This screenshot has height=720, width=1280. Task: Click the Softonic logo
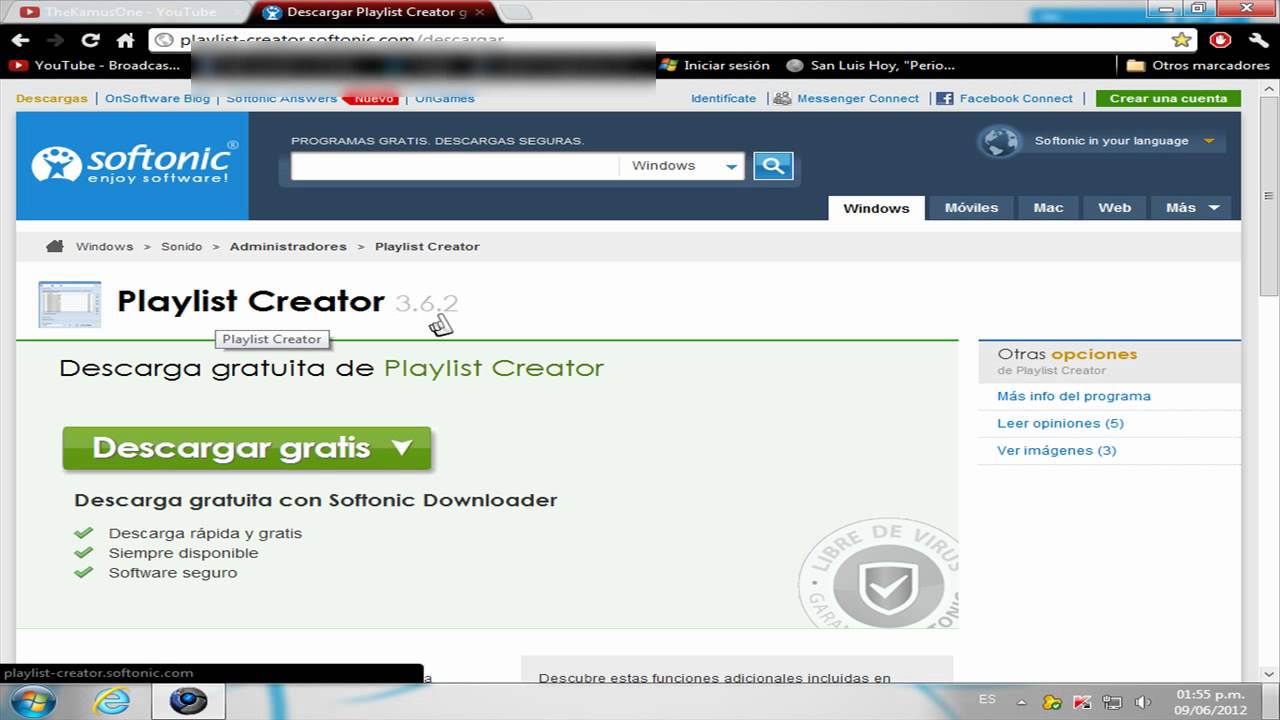pyautogui.click(x=134, y=164)
